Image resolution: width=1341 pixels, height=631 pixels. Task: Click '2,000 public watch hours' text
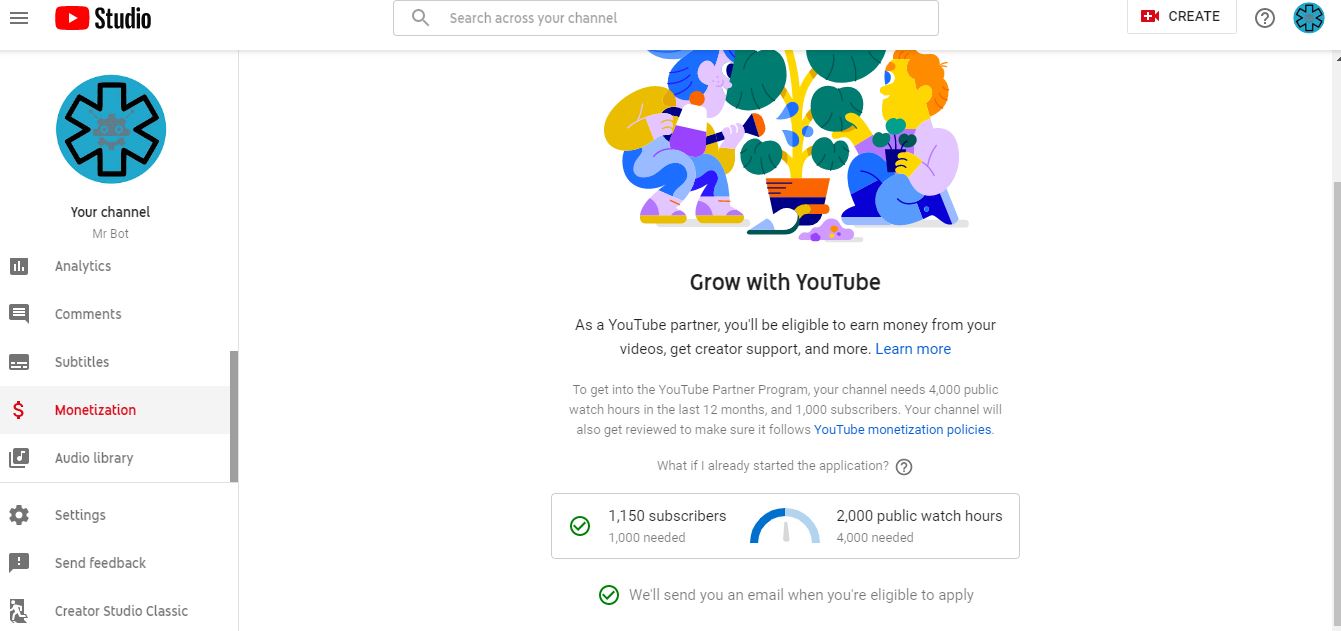coord(919,516)
